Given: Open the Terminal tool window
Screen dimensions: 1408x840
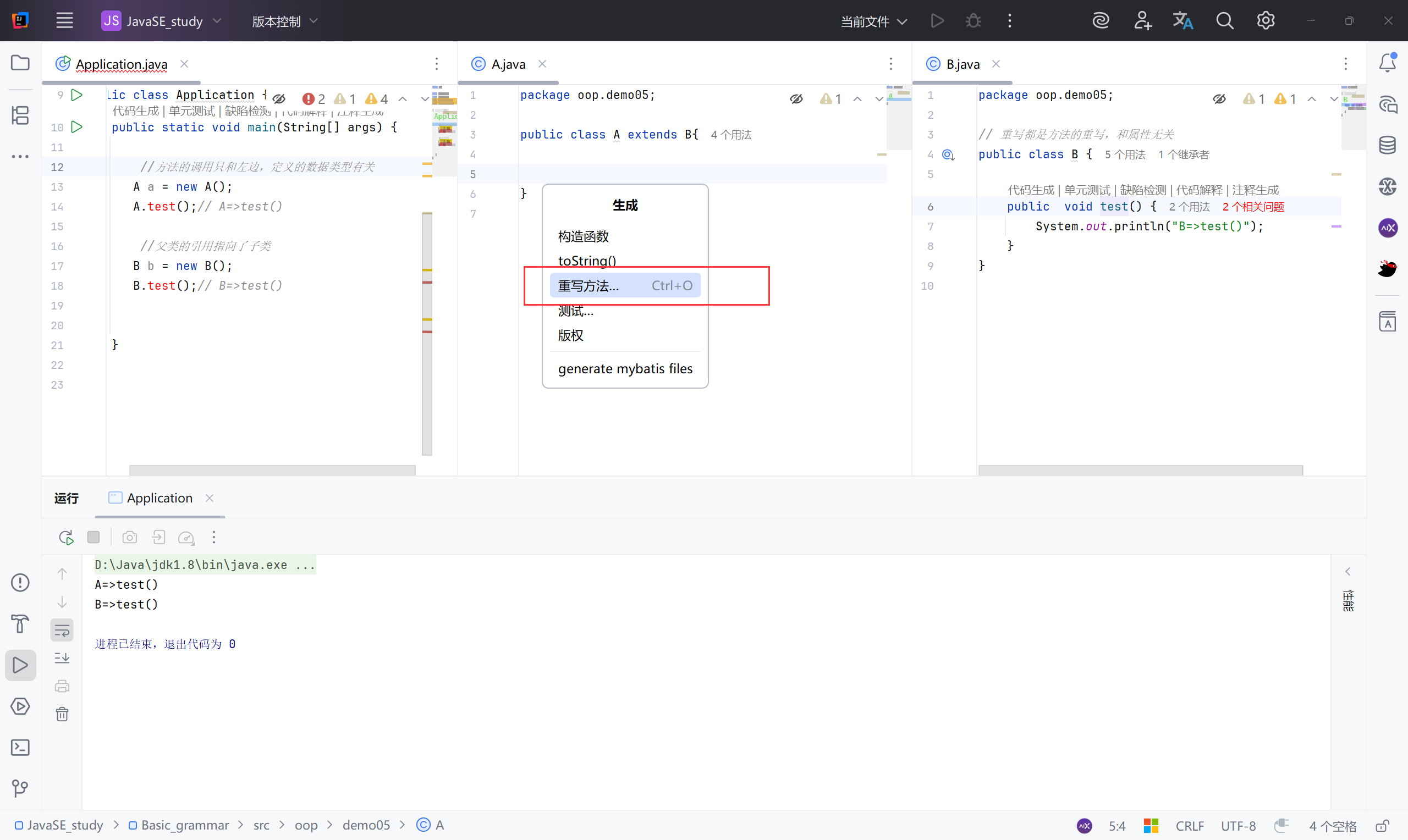Looking at the screenshot, I should (20, 748).
